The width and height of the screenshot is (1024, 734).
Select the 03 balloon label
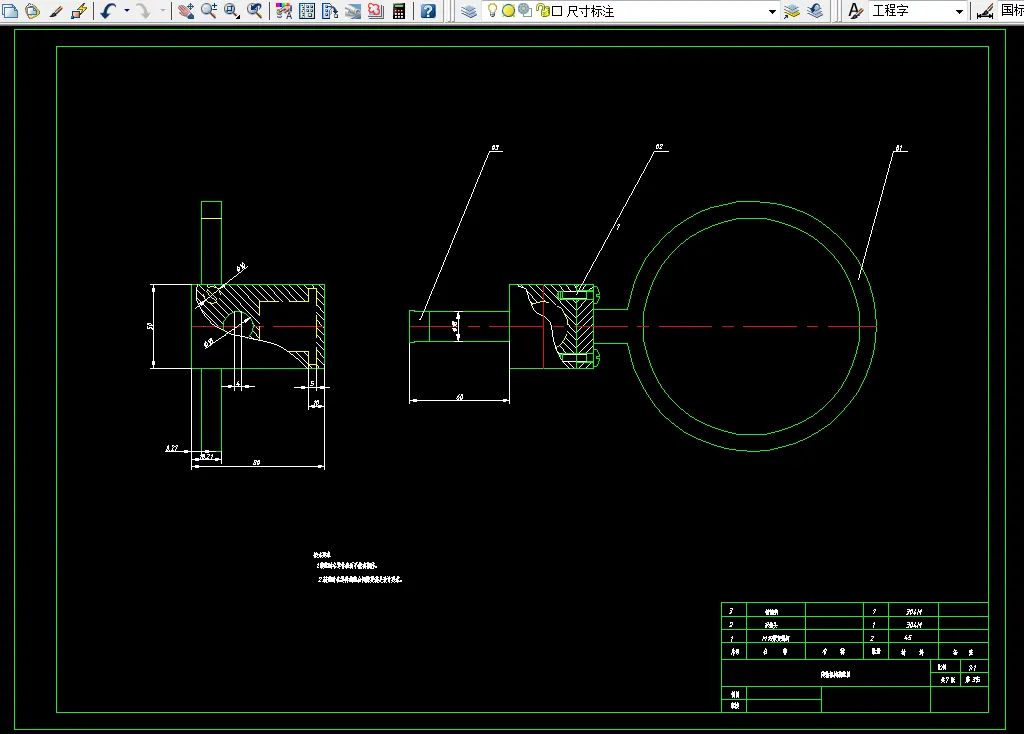click(x=495, y=148)
